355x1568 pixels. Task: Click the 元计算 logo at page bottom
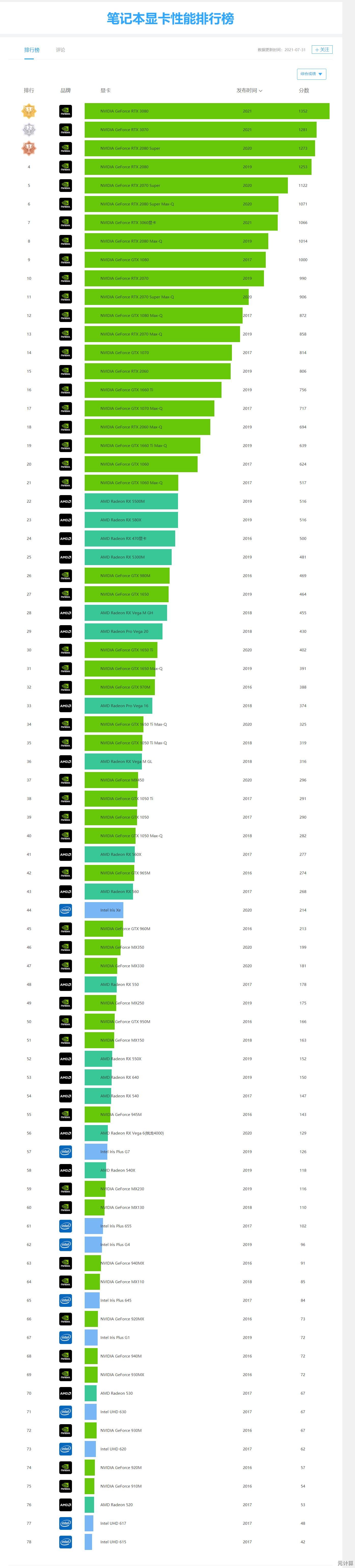coord(345,1562)
